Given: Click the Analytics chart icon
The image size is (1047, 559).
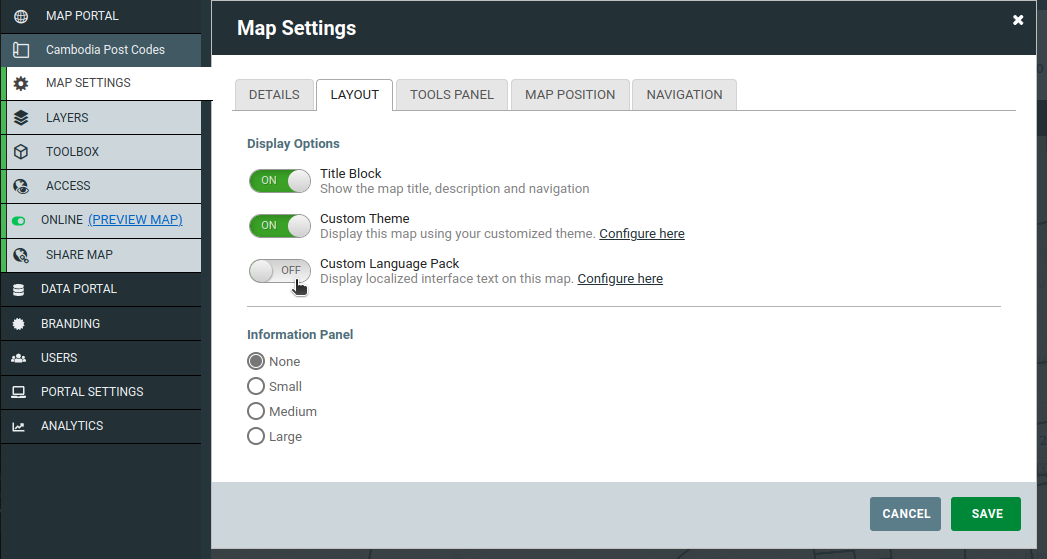Looking at the screenshot, I should coord(19,426).
